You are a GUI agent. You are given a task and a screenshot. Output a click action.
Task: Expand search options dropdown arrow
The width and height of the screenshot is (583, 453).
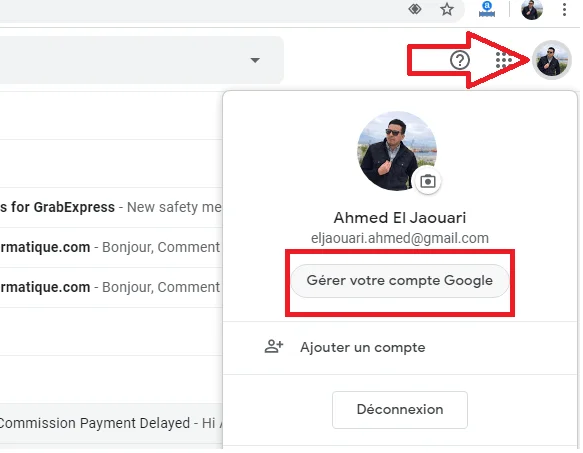pyautogui.click(x=255, y=60)
